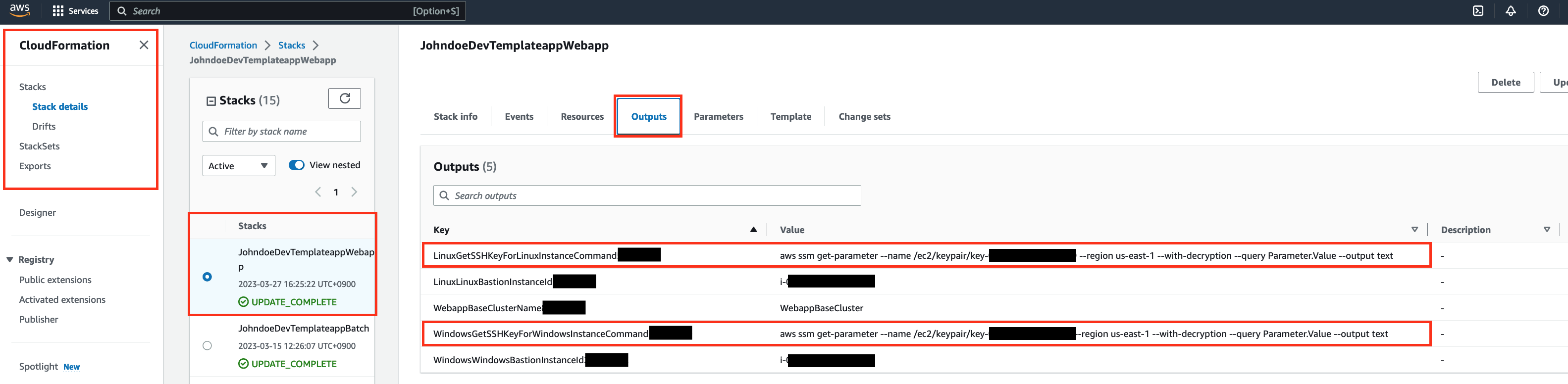Open StackSets in side navigation
The height and width of the screenshot is (384, 1568).
tap(39, 146)
